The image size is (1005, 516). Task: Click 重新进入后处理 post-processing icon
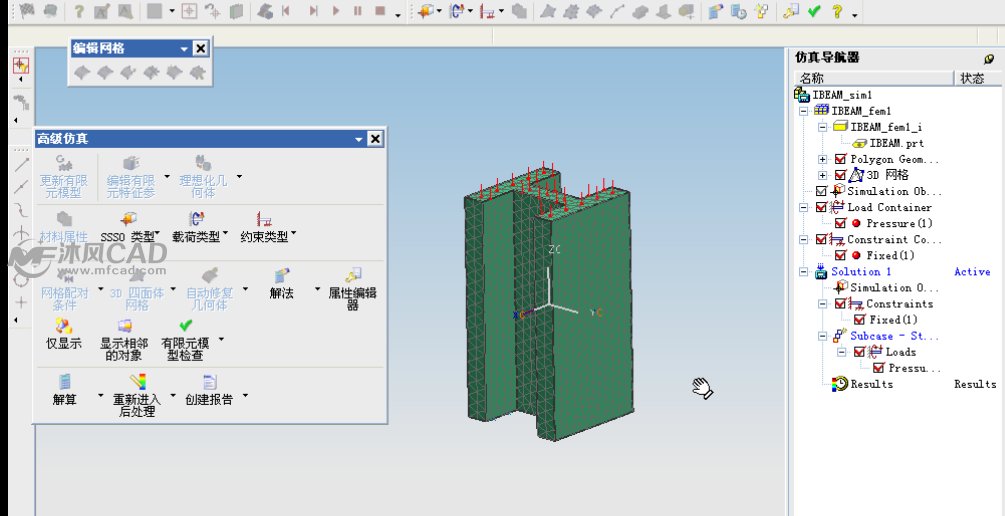139,381
